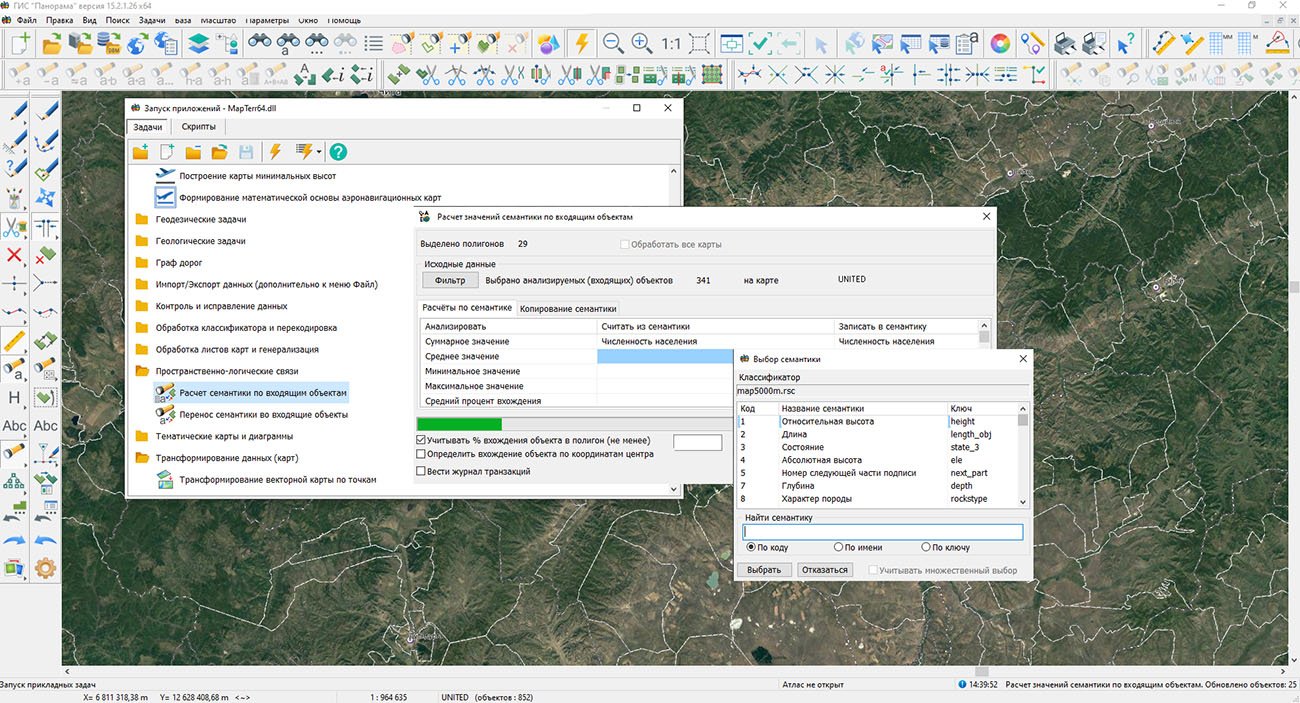Disable 'Учитывать % вхождения объекта в полигон' checkbox

pos(421,440)
